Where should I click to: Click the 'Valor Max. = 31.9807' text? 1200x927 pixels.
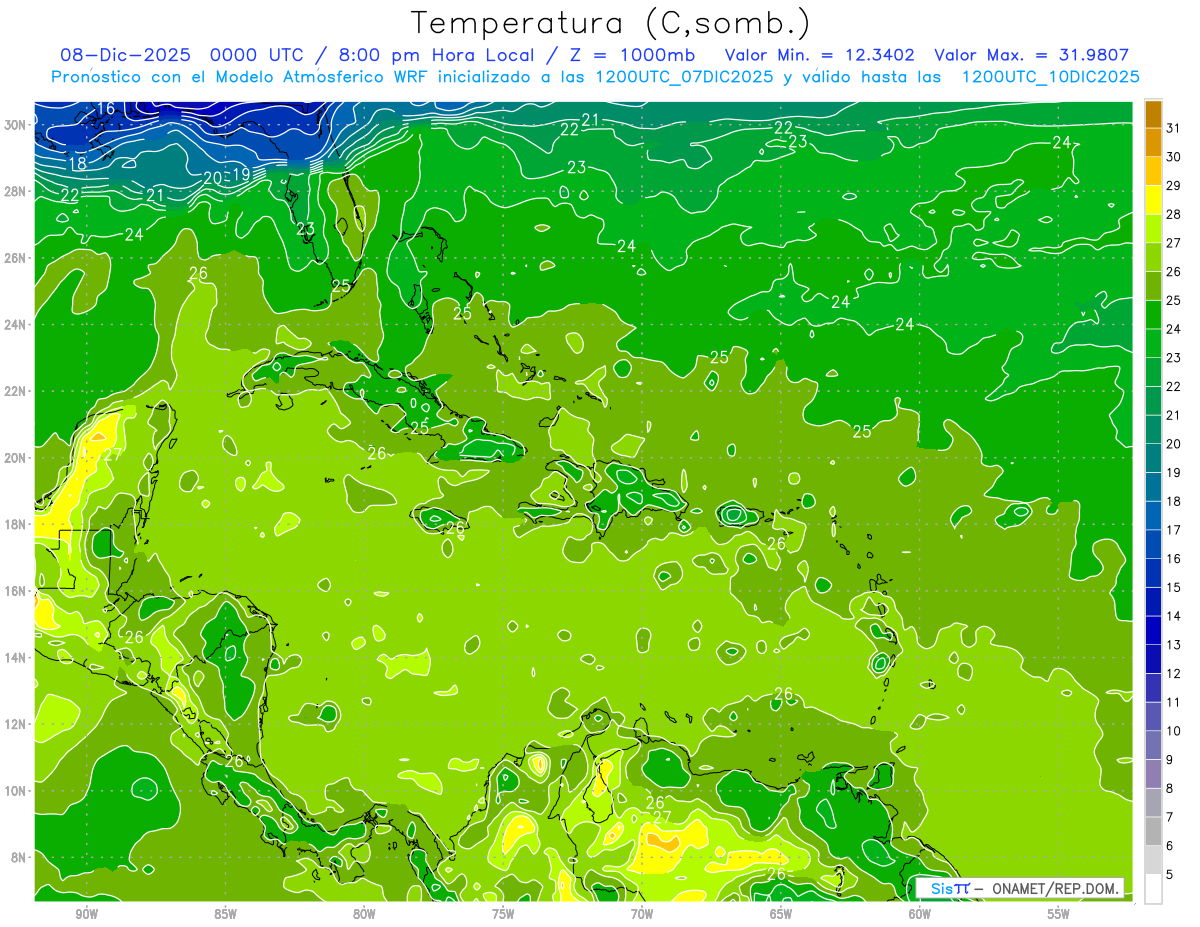click(x=1032, y=55)
